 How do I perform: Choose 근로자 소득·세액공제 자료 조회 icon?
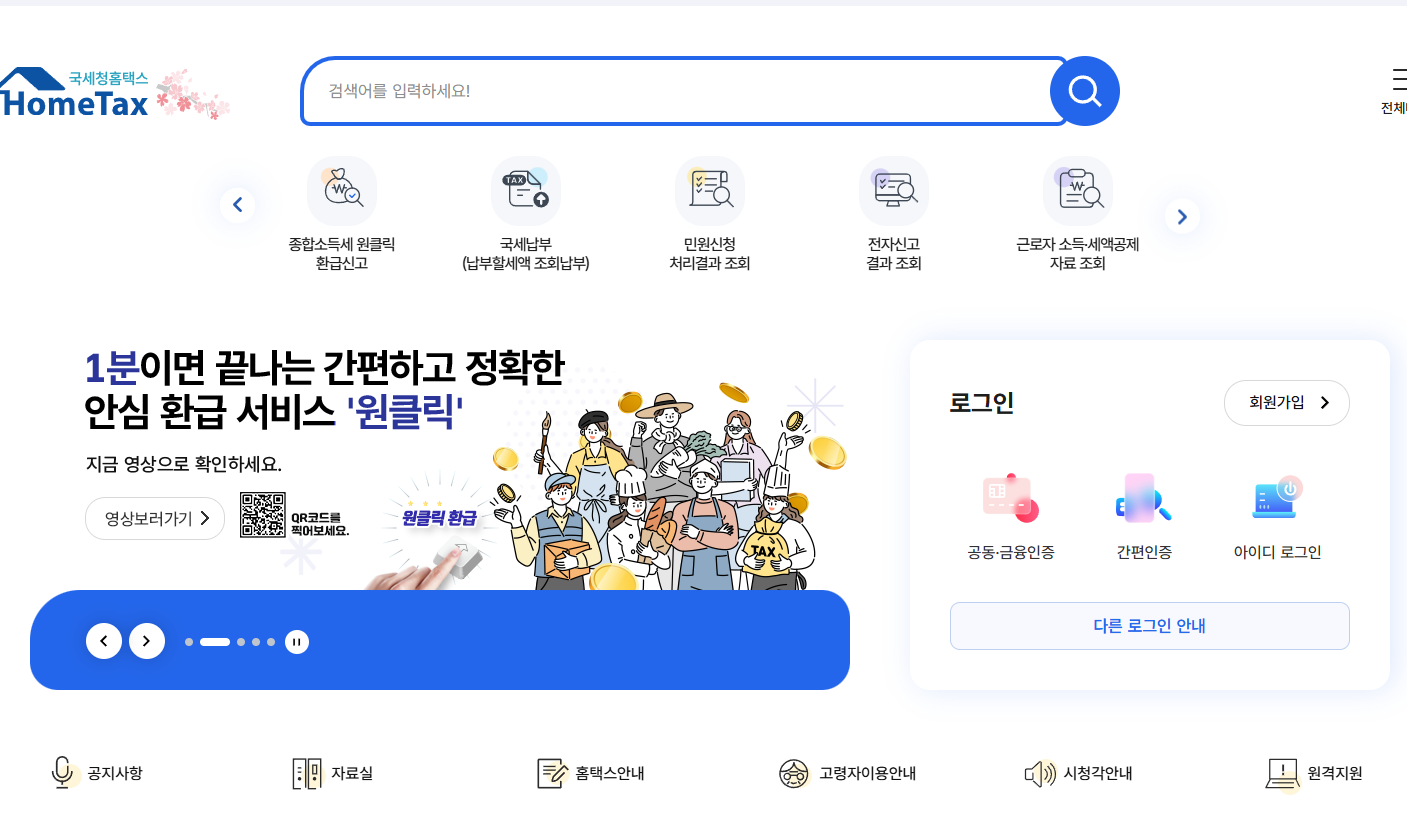tap(1078, 190)
